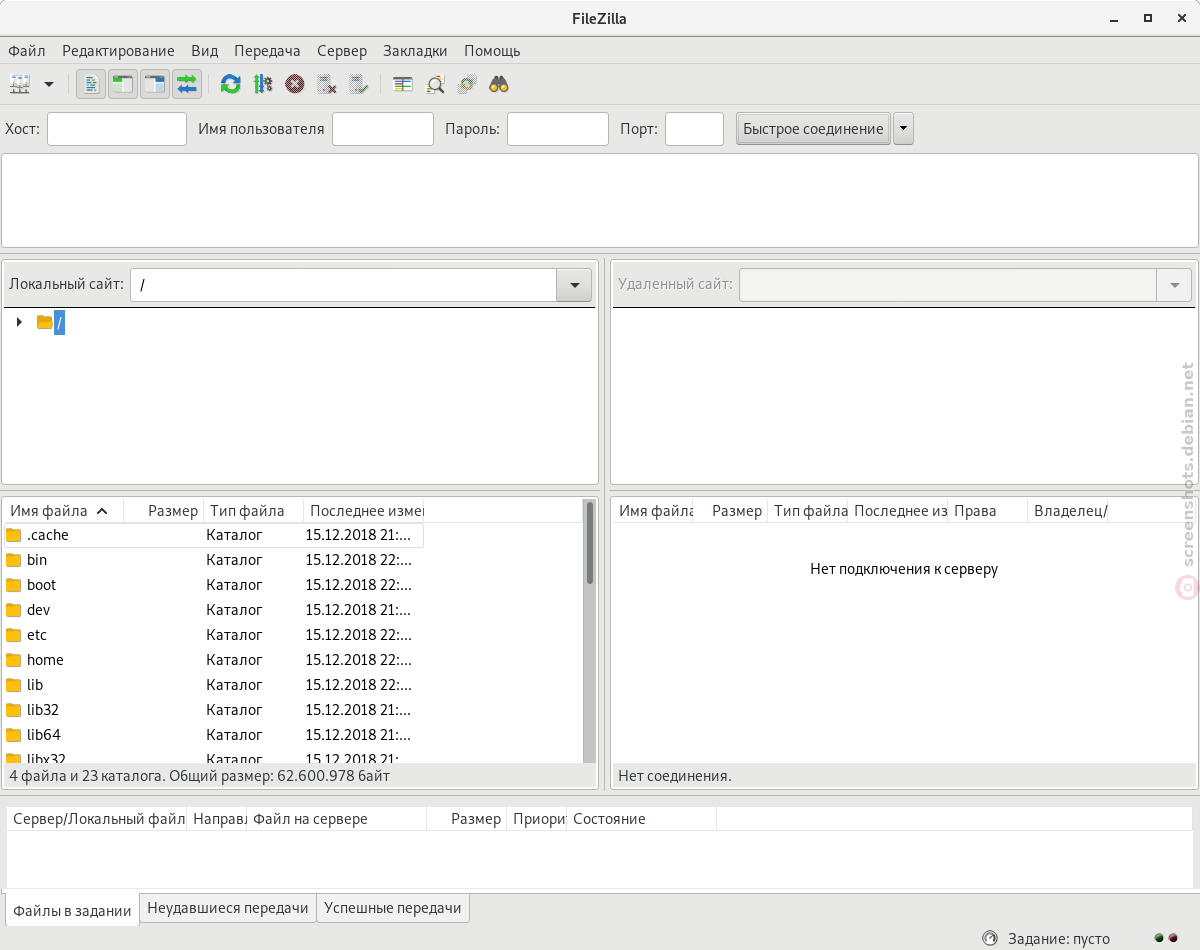Viewport: 1200px width, 950px height.
Task: Click the queue Файл на сервере column header
Action: click(337, 819)
